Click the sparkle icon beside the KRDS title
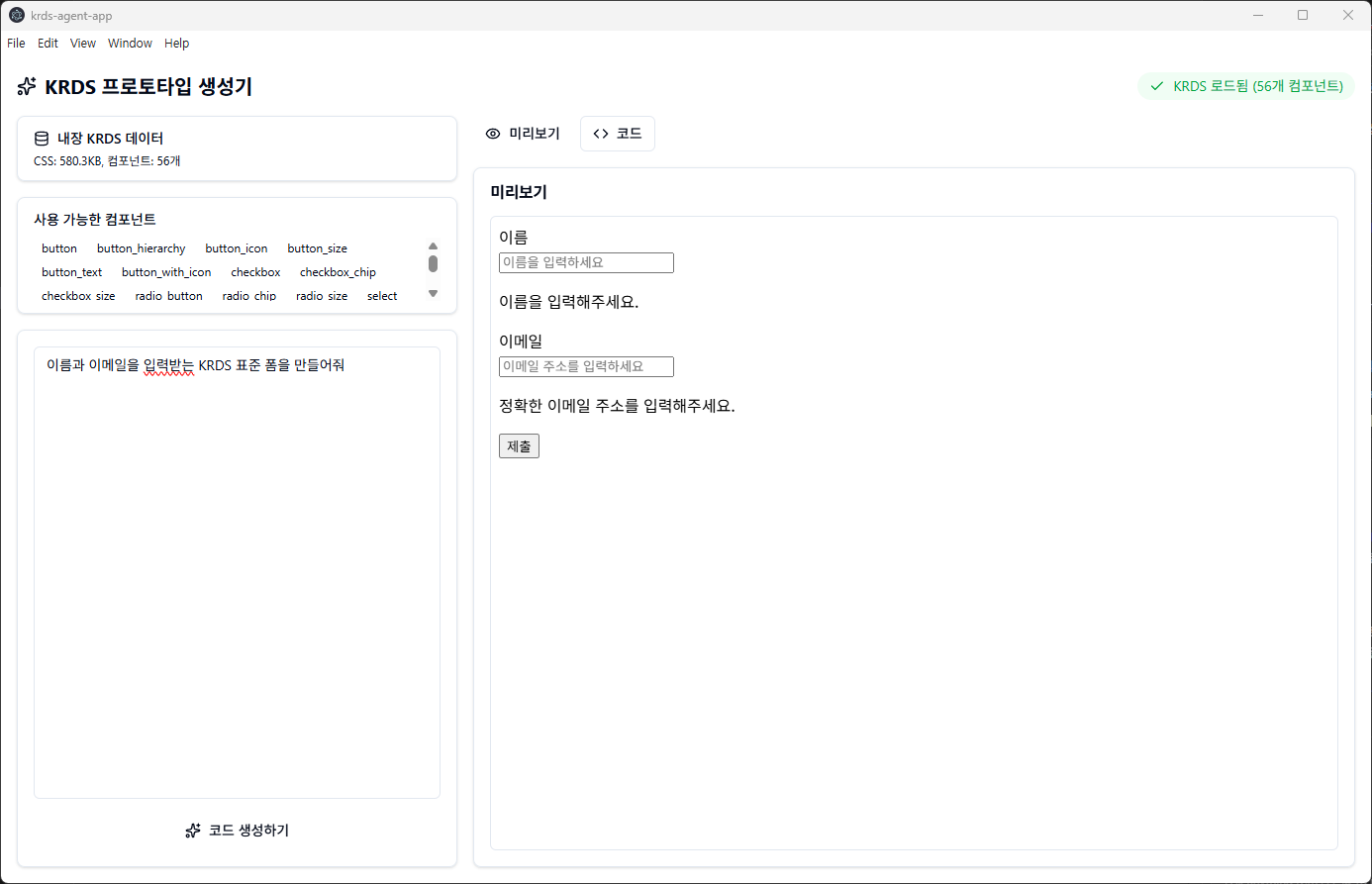The width and height of the screenshot is (1372, 884). tap(27, 87)
